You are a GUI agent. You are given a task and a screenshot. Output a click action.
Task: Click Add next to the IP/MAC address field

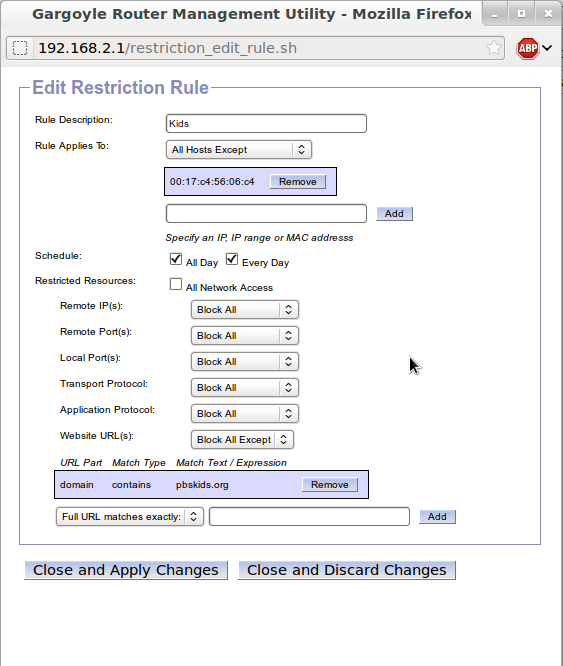click(394, 214)
